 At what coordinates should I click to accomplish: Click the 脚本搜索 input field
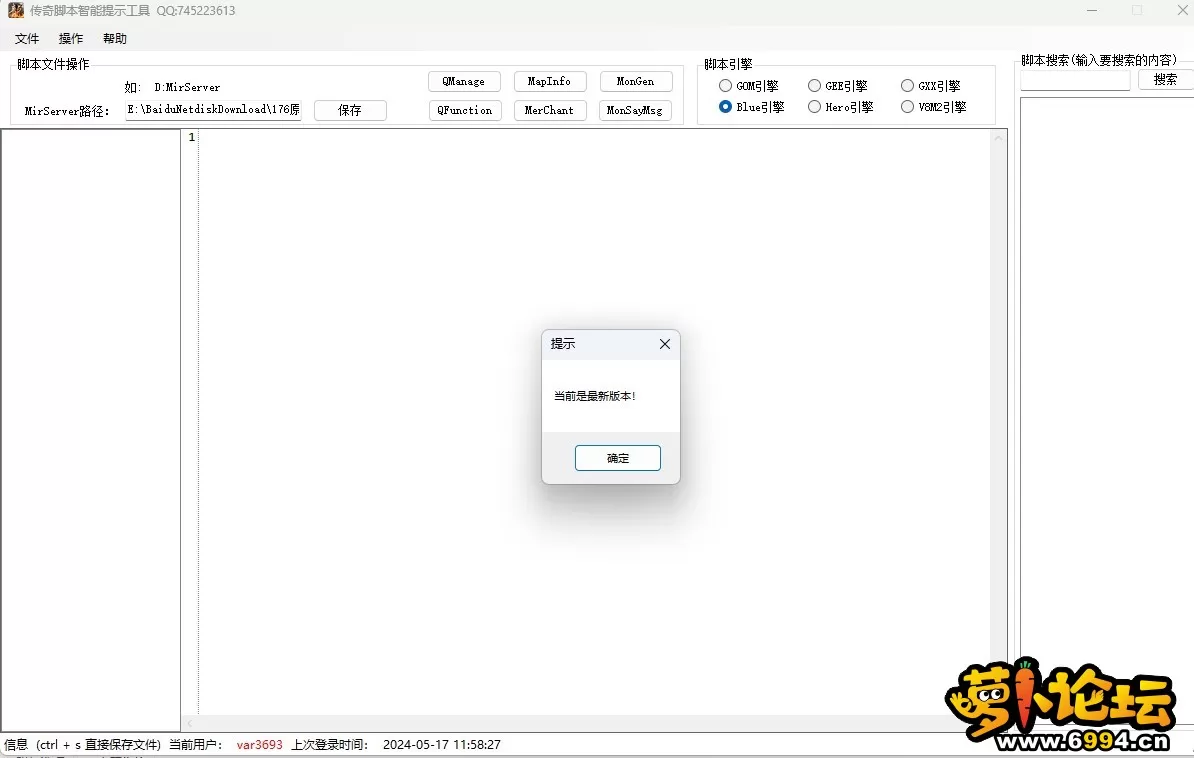tap(1075, 80)
